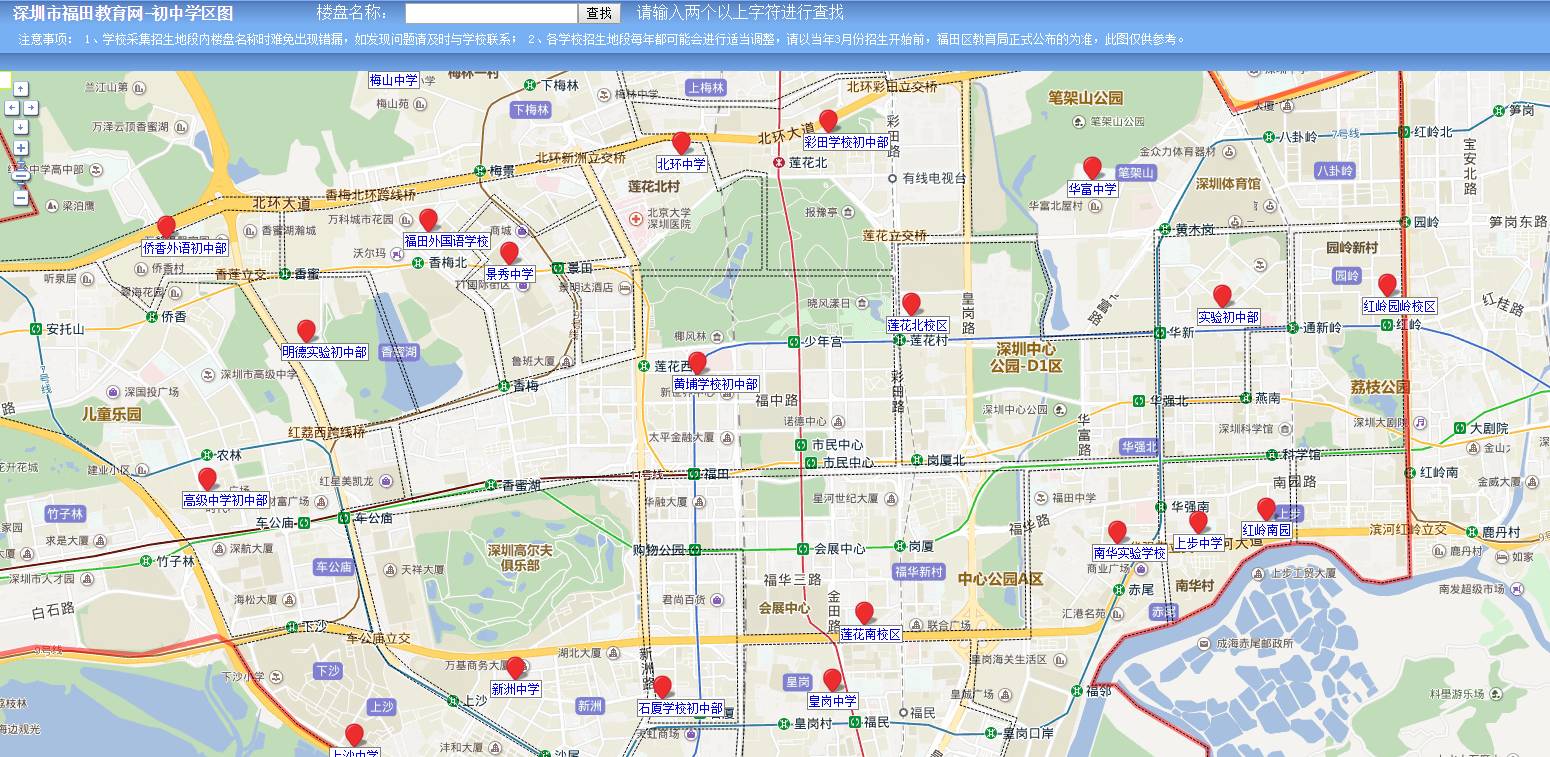
Task: Click the red pin above 南华实验学校
Action: point(1117,532)
